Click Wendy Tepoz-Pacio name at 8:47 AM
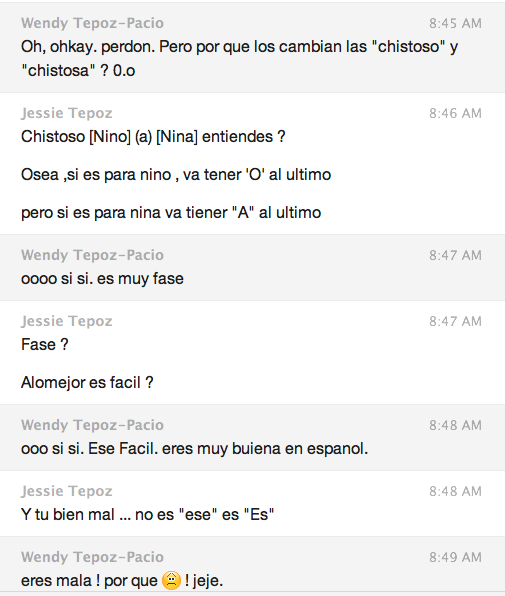This screenshot has height=596, width=505. (92, 255)
